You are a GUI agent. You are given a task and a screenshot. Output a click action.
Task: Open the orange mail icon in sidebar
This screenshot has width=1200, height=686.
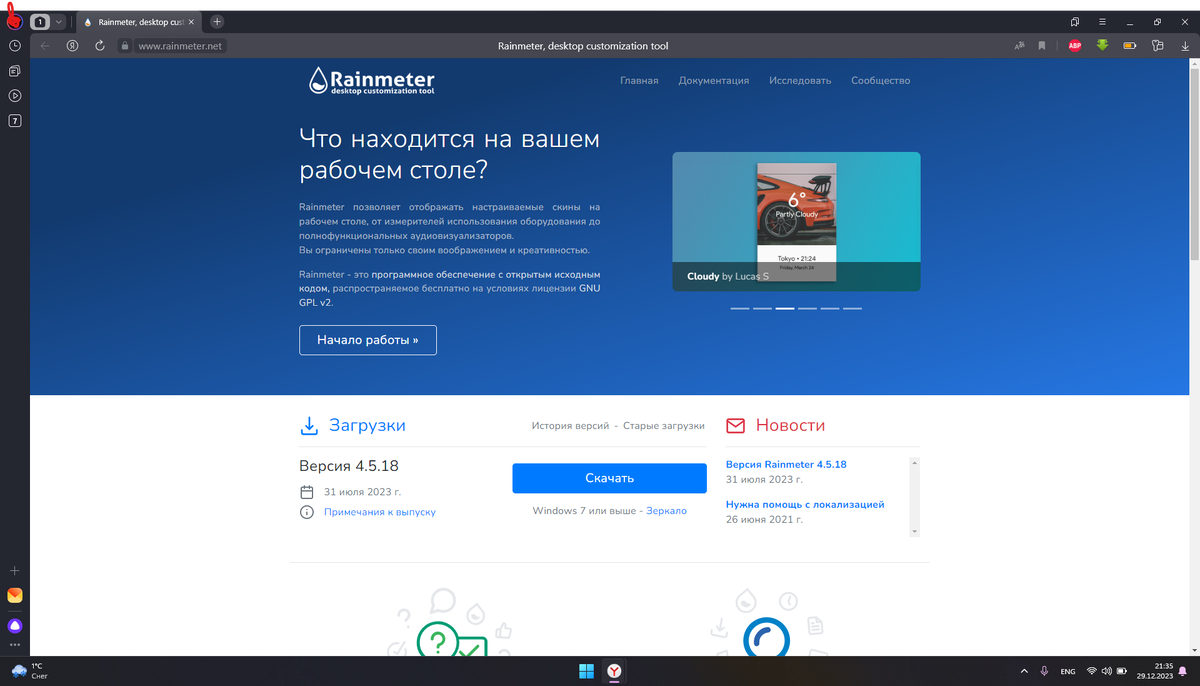click(15, 595)
